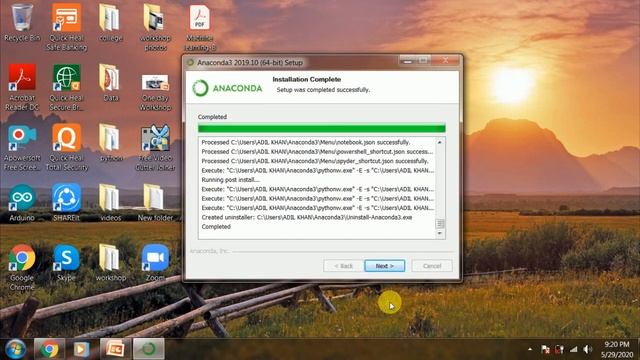Click the Back button in setup
The height and width of the screenshot is (360, 640).
[x=343, y=266]
